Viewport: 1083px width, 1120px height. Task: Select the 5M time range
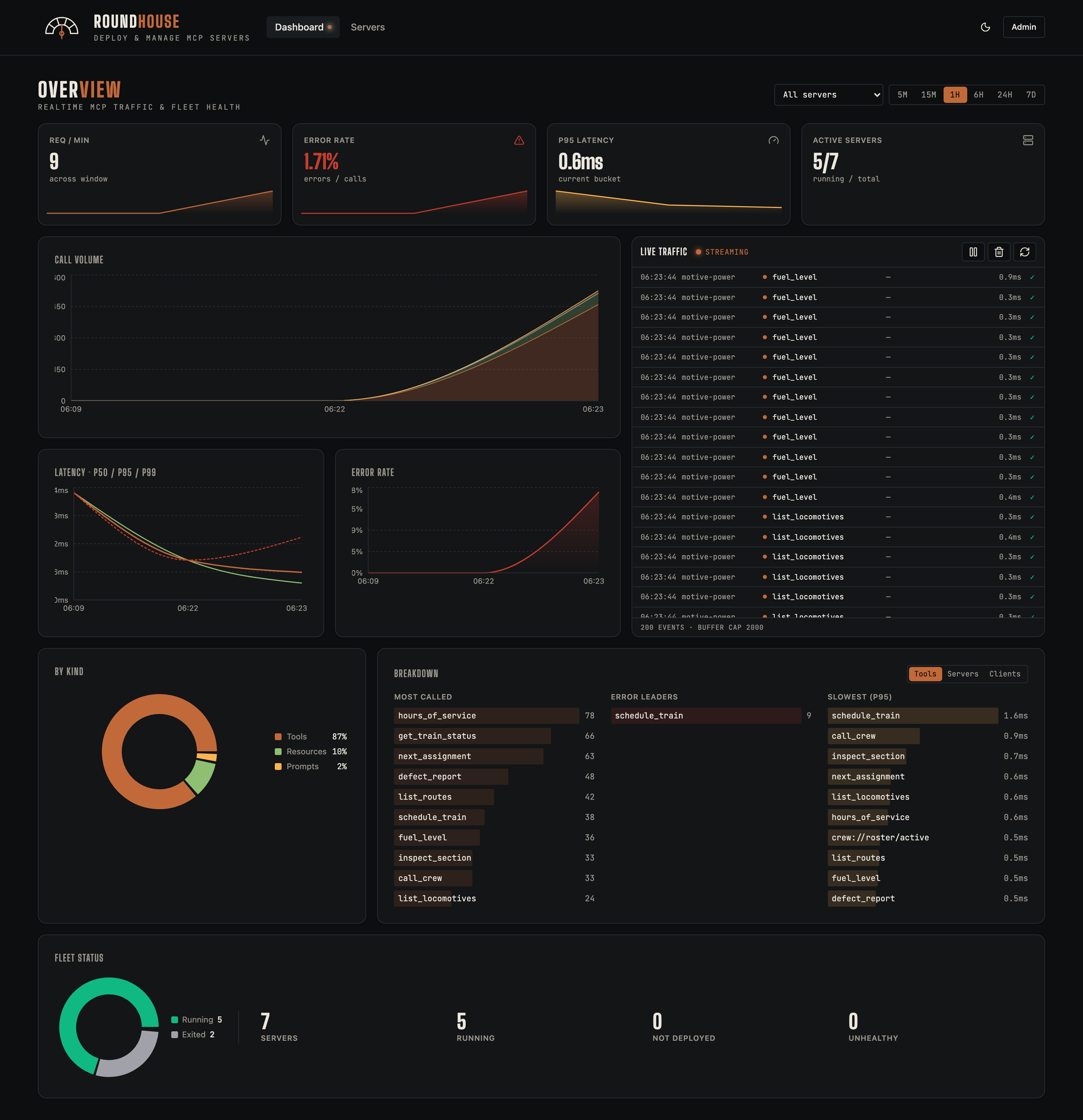click(x=903, y=95)
